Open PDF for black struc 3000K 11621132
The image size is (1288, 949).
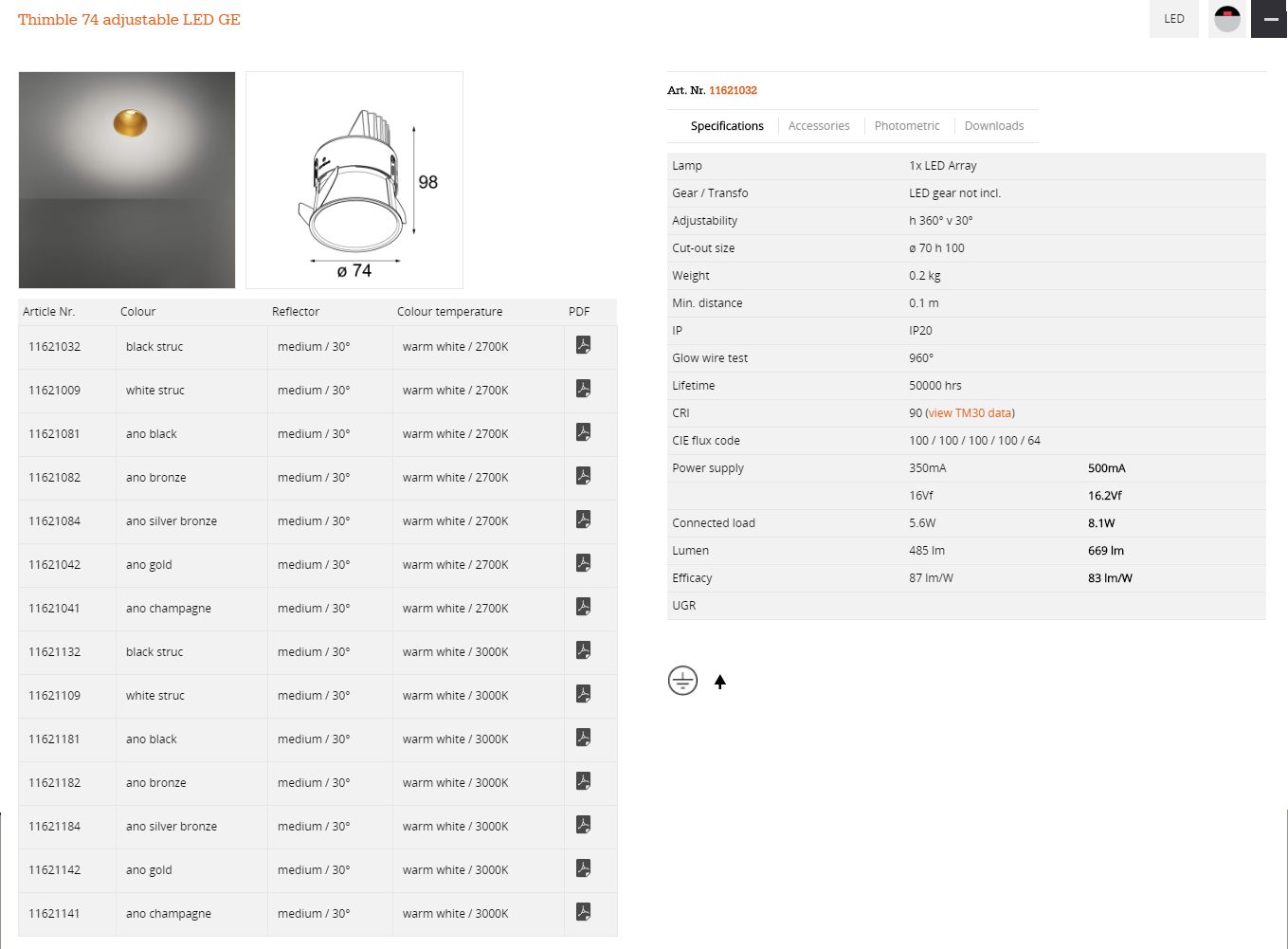[x=582, y=650]
